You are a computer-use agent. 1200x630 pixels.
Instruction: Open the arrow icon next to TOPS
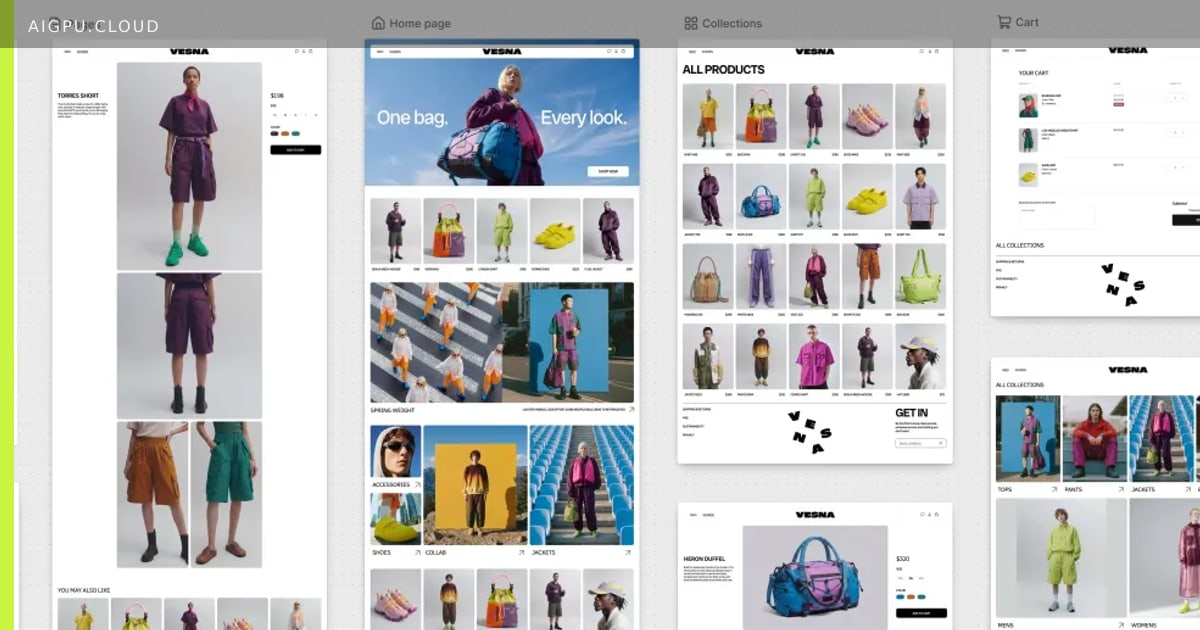1054,490
